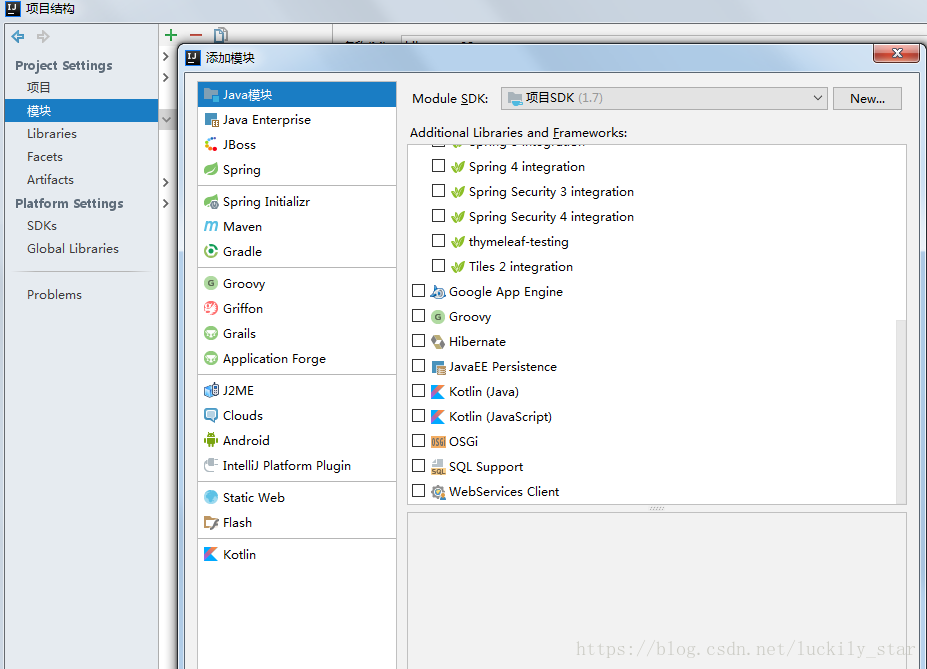Select the Spring Initializr icon
This screenshot has width=927, height=669.
211,202
